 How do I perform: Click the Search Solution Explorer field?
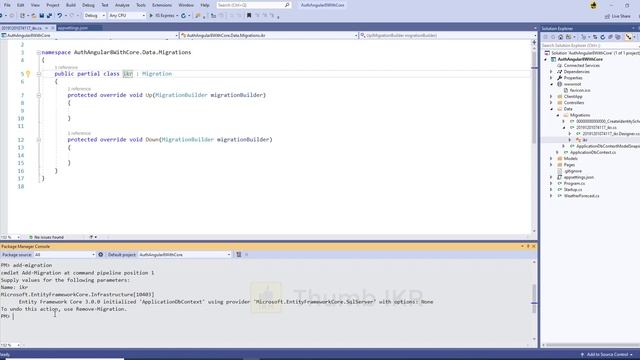(x=590, y=45)
